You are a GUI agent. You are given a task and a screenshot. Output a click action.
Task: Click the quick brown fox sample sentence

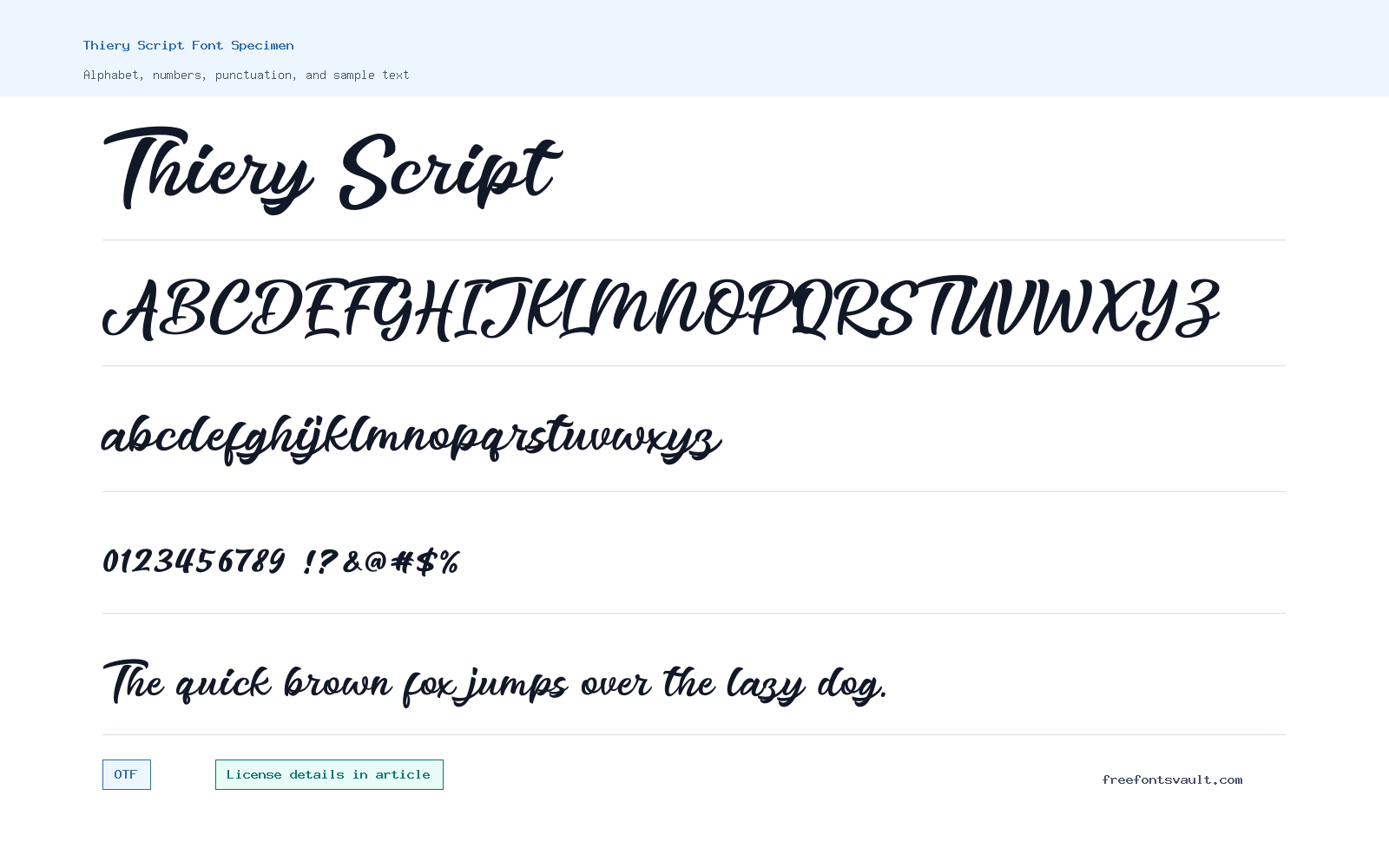(x=495, y=682)
